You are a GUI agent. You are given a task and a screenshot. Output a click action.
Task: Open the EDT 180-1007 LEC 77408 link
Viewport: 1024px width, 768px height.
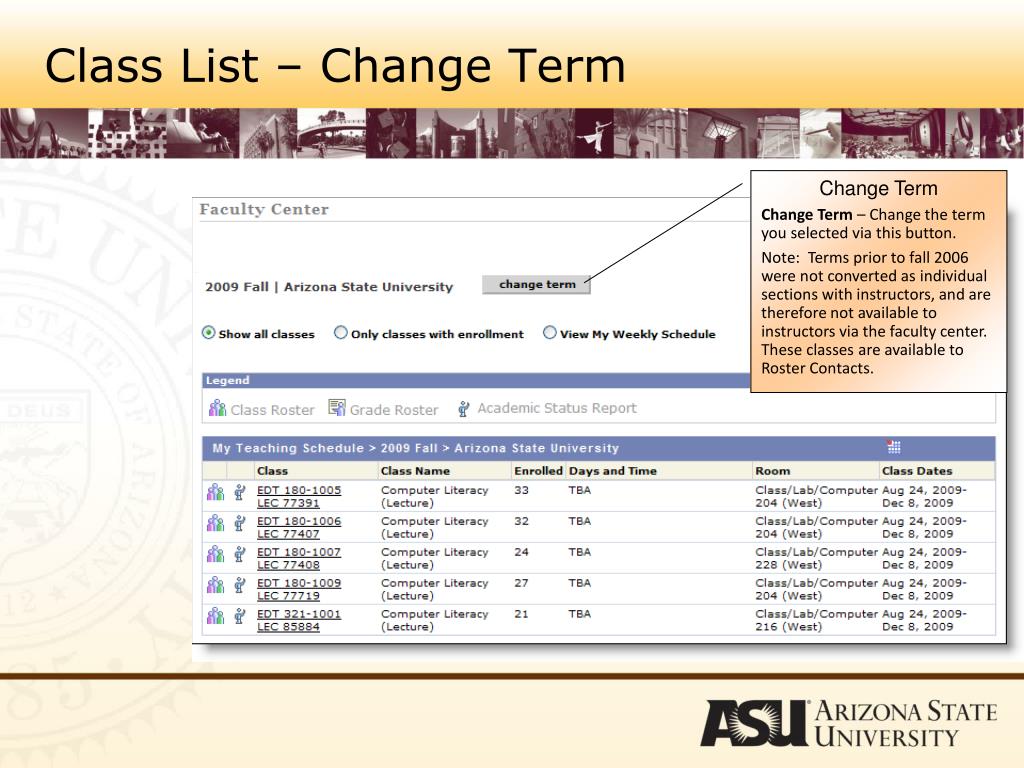(298, 558)
